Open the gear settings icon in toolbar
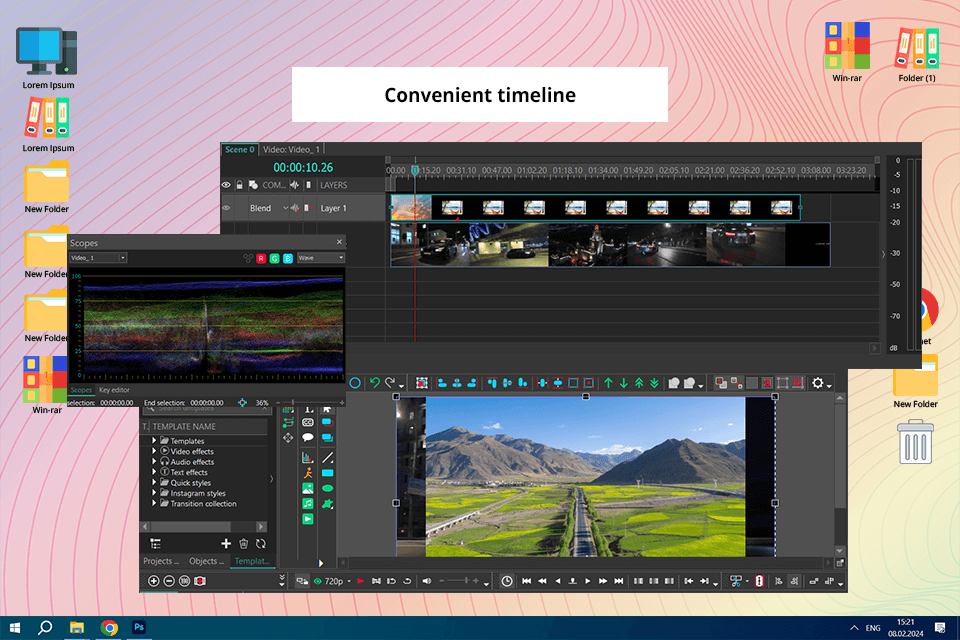This screenshot has width=960, height=640. (x=817, y=383)
